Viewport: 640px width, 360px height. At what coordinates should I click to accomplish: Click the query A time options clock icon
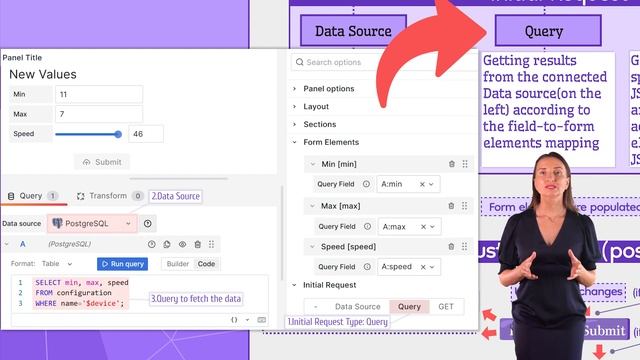coord(152,244)
